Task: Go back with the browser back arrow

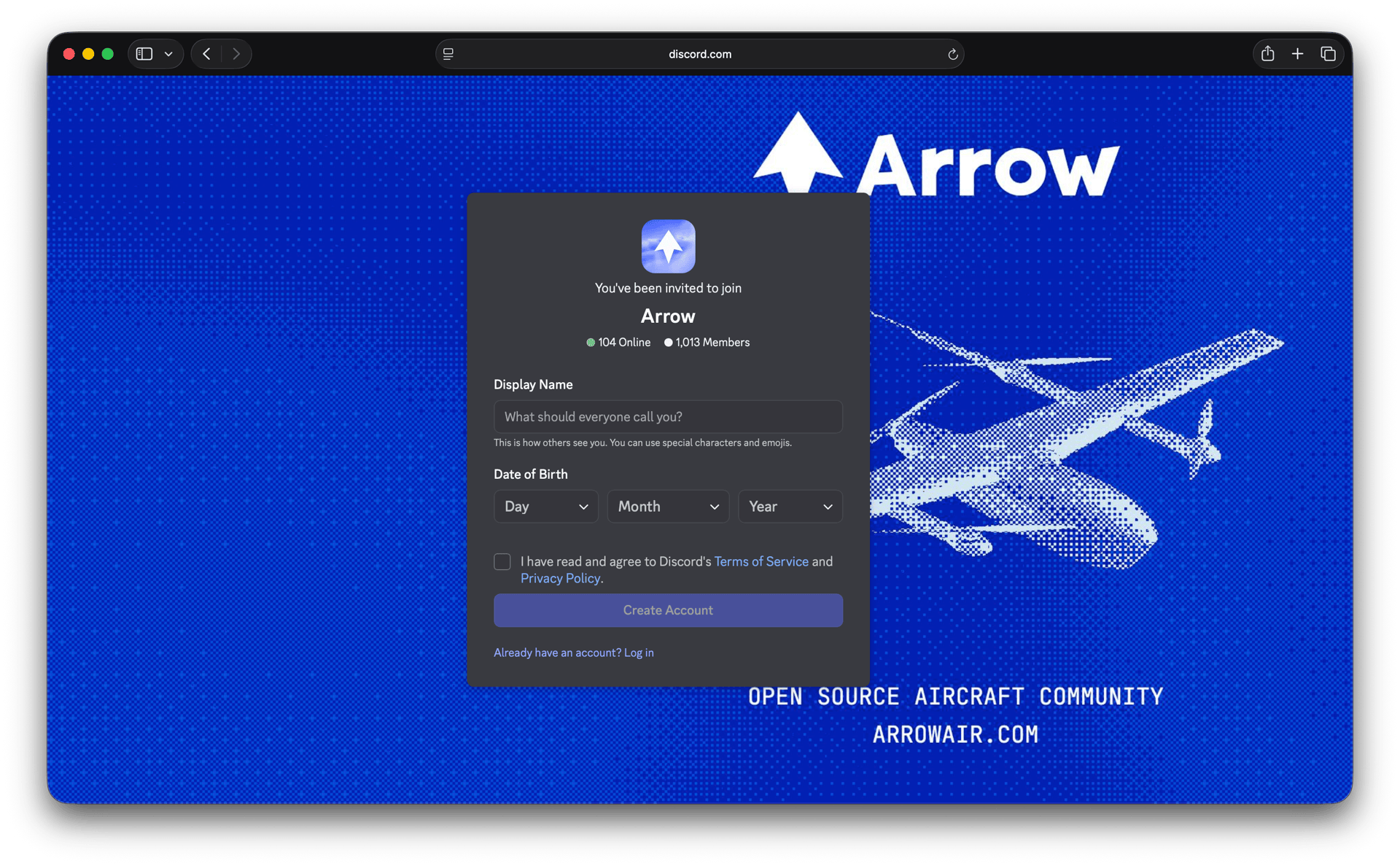Action: coord(207,54)
